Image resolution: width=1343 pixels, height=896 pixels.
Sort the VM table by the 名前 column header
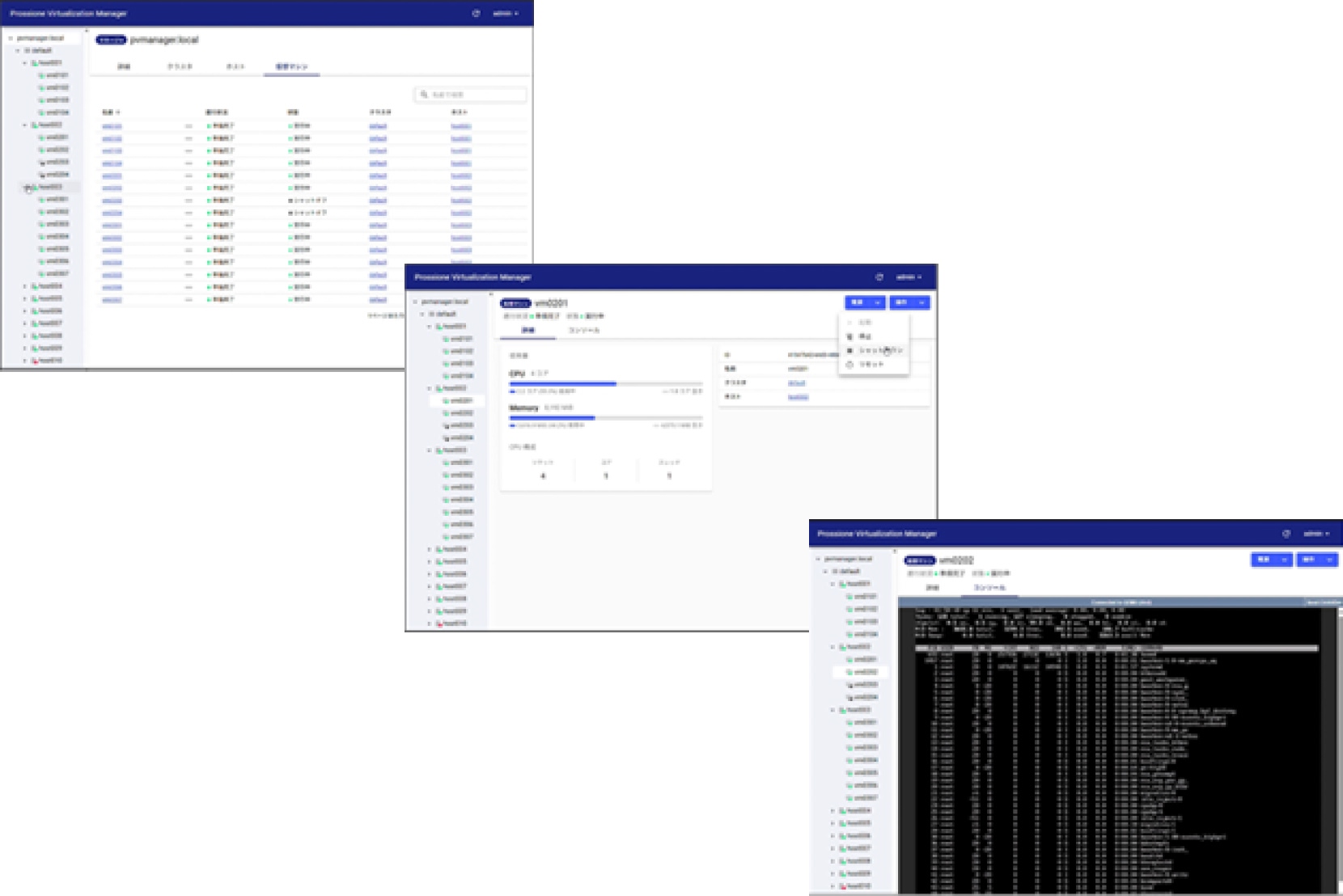pos(111,112)
